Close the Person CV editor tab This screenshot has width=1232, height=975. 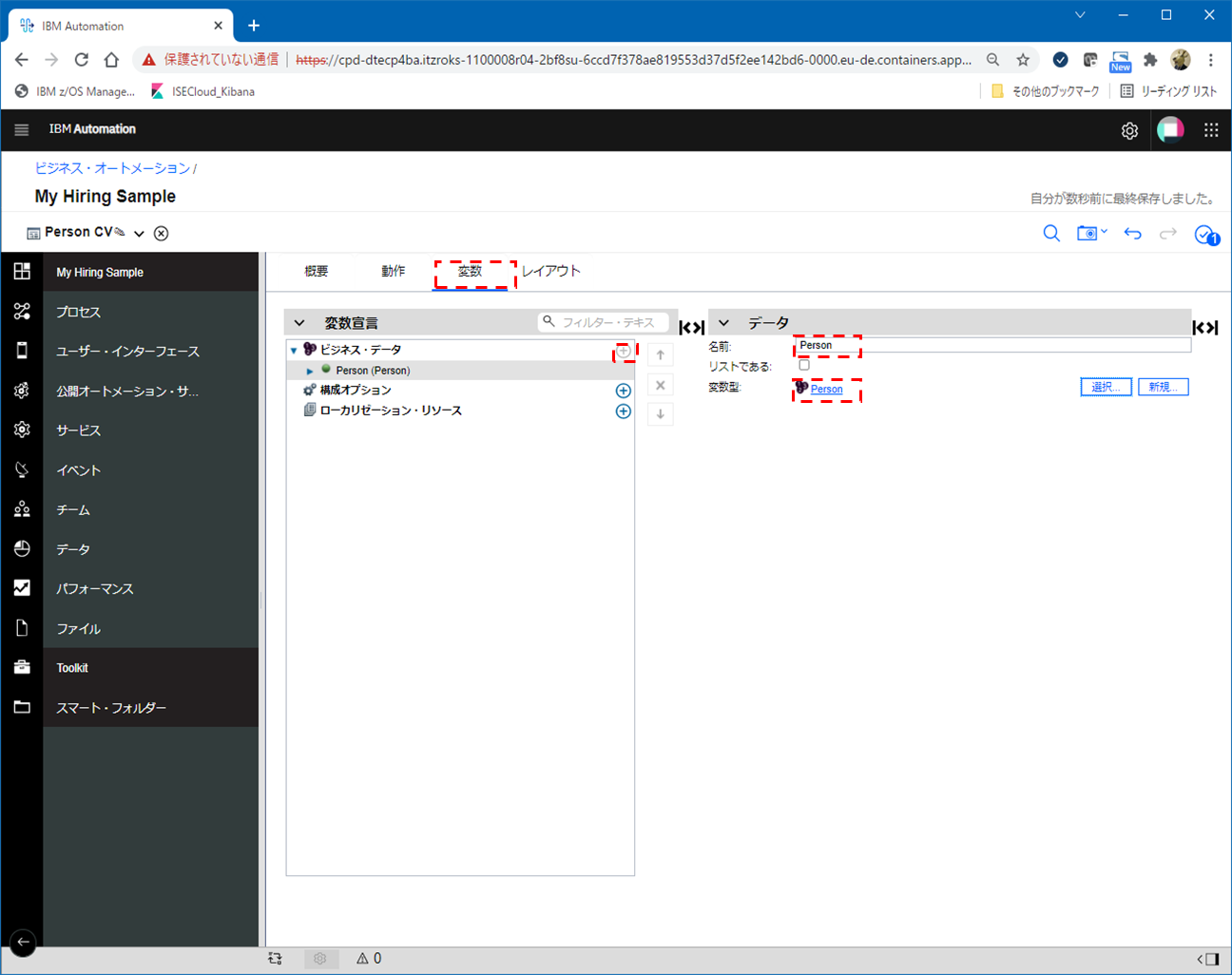162,233
